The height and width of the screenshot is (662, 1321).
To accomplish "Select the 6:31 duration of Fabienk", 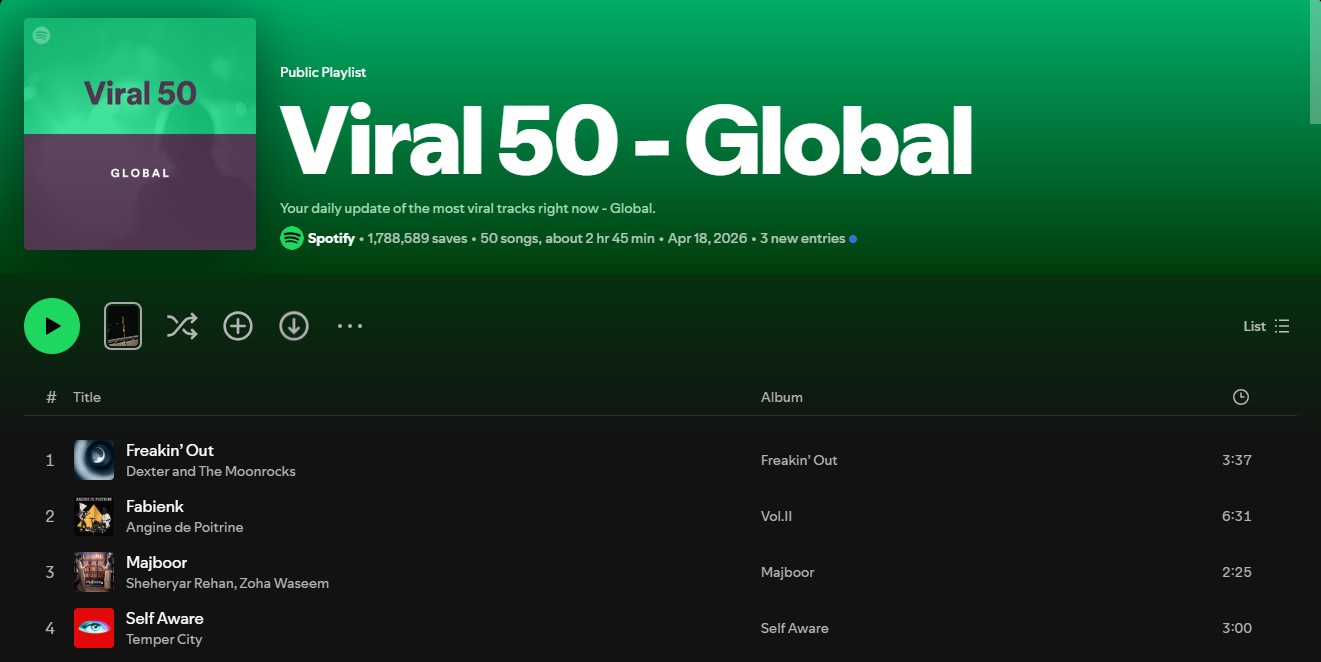I will pyautogui.click(x=1237, y=516).
